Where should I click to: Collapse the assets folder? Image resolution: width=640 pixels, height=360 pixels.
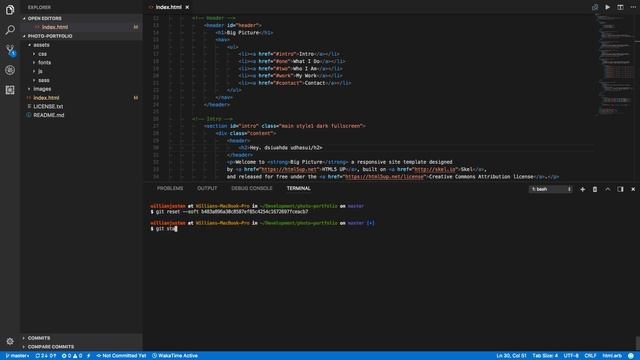click(41, 45)
